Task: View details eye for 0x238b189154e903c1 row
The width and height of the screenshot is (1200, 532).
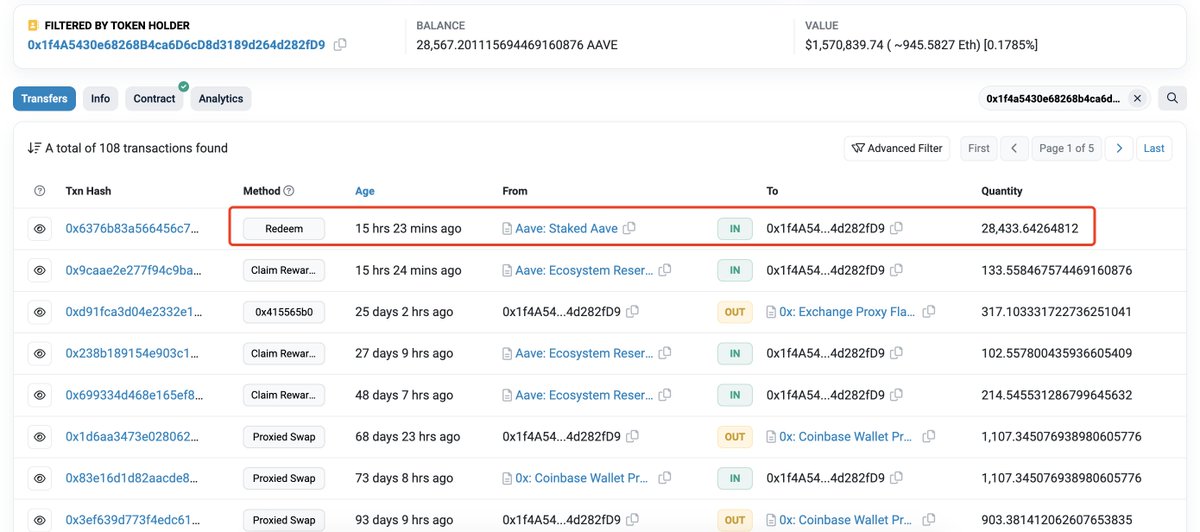Action: [40, 353]
